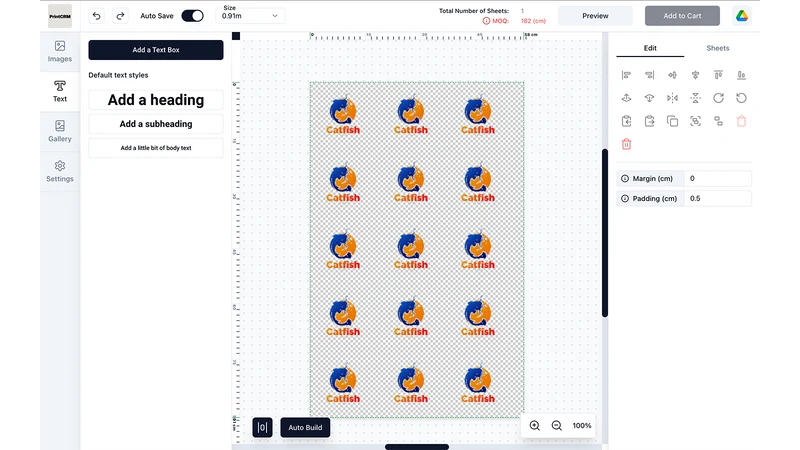Click the 100% zoom level
Image resolution: width=800 pixels, height=450 pixels.
(582, 426)
